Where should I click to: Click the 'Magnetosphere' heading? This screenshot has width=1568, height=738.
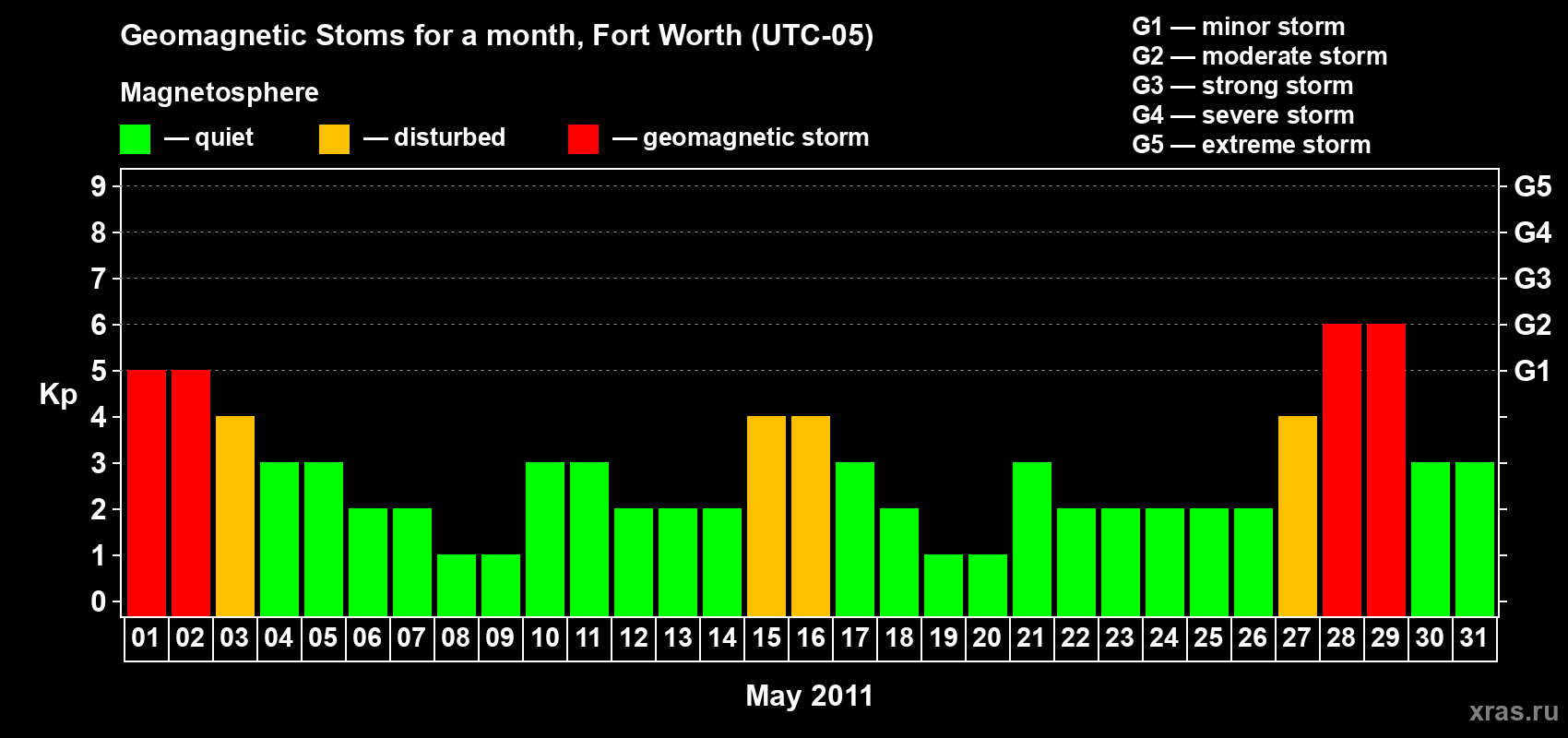(220, 92)
